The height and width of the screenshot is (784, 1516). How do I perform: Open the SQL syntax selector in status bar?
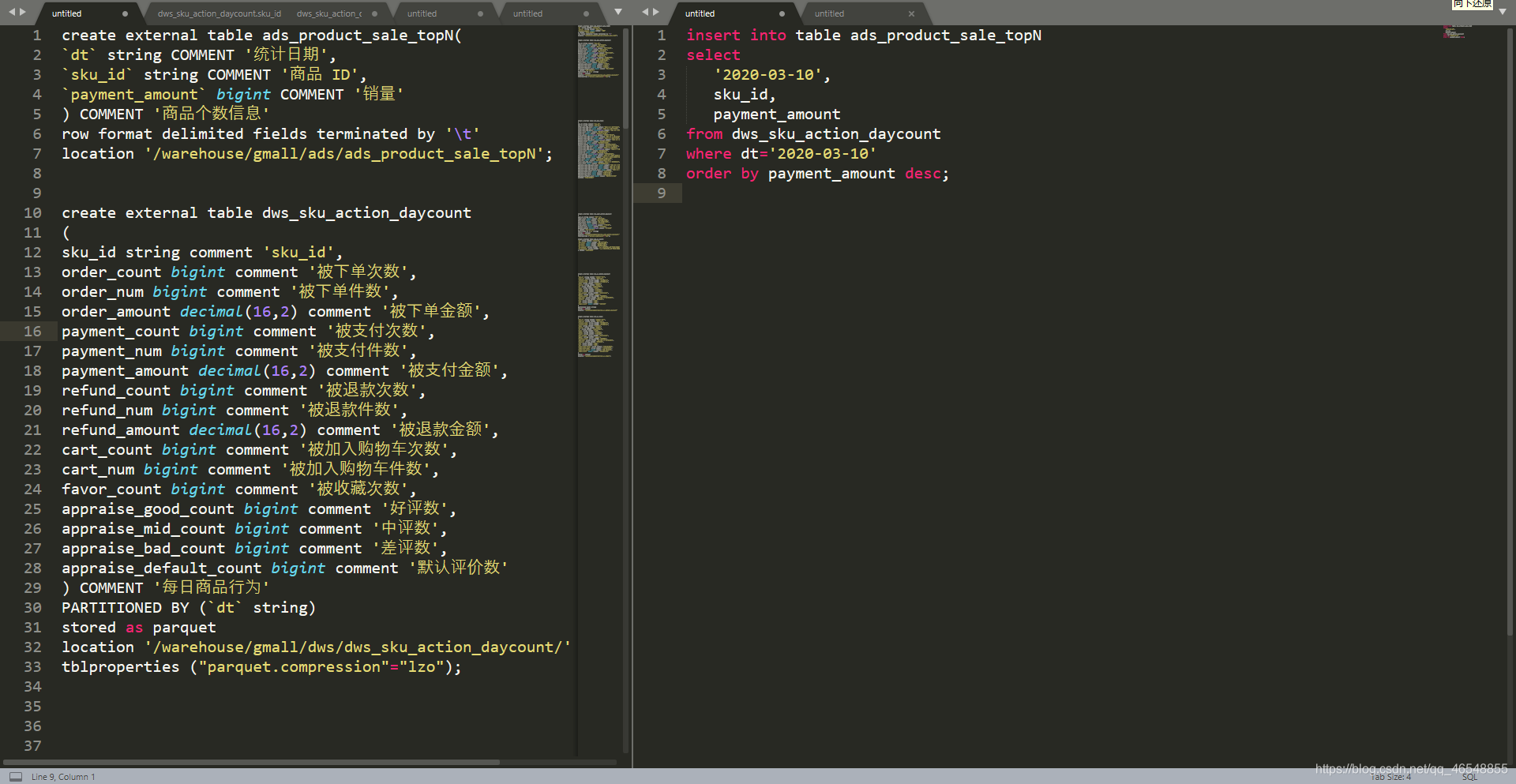click(x=1469, y=778)
